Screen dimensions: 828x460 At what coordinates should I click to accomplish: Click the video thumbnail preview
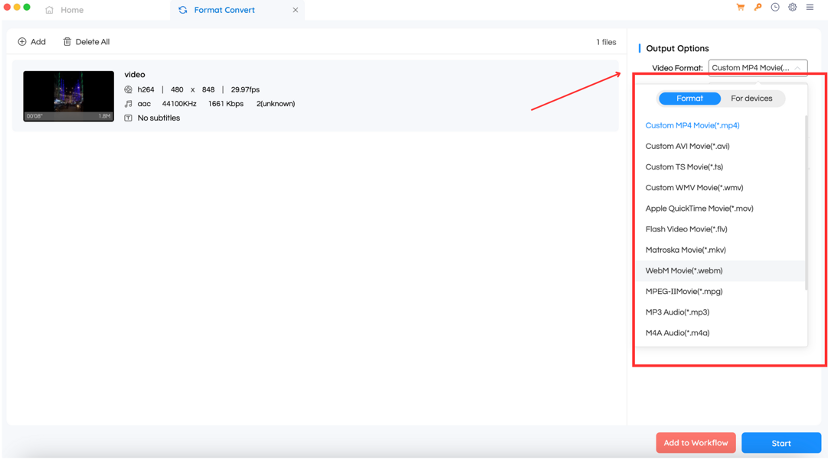click(68, 96)
